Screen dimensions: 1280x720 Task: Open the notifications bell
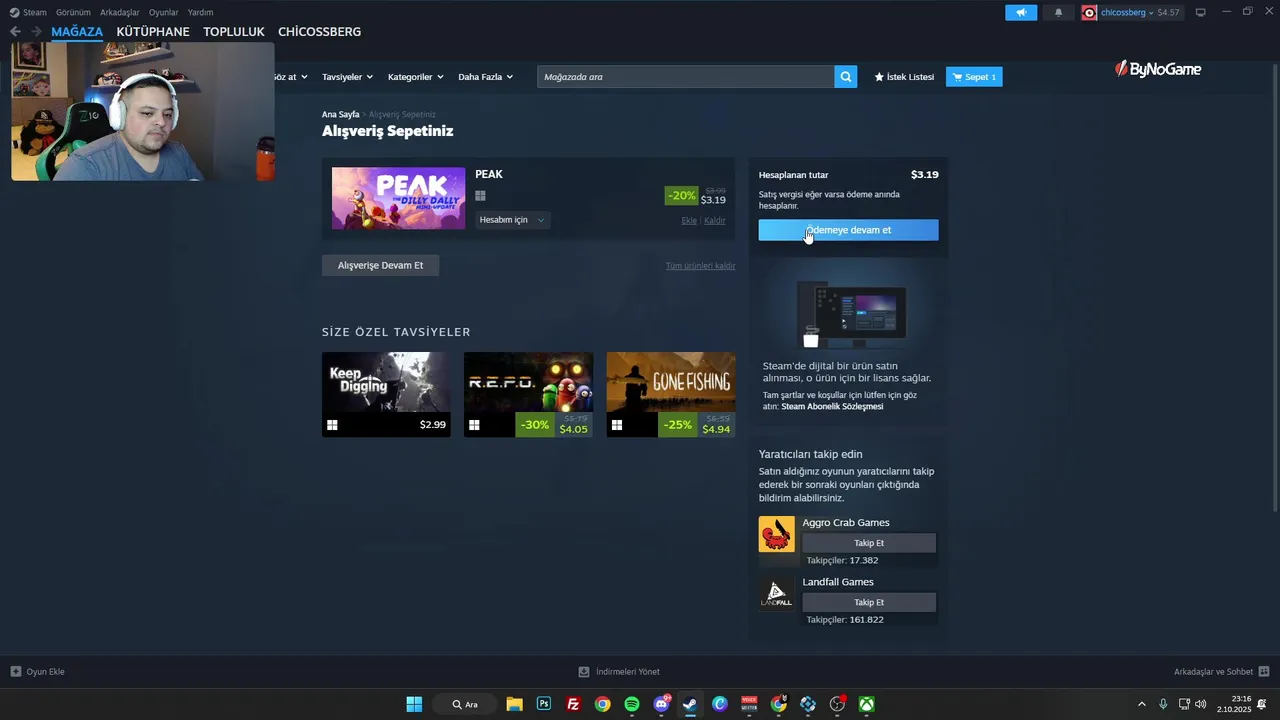point(1058,12)
